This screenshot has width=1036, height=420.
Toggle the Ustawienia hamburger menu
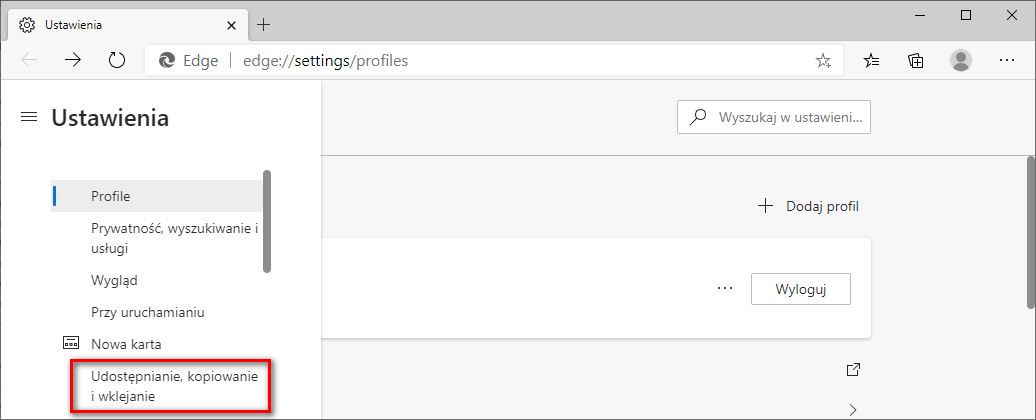pos(29,118)
